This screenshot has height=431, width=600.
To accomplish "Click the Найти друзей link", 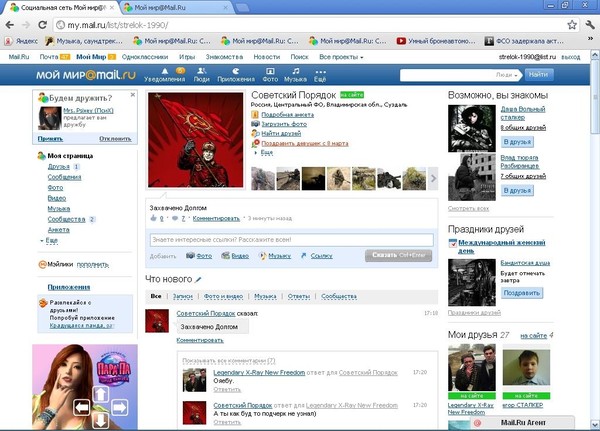I will pos(281,133).
